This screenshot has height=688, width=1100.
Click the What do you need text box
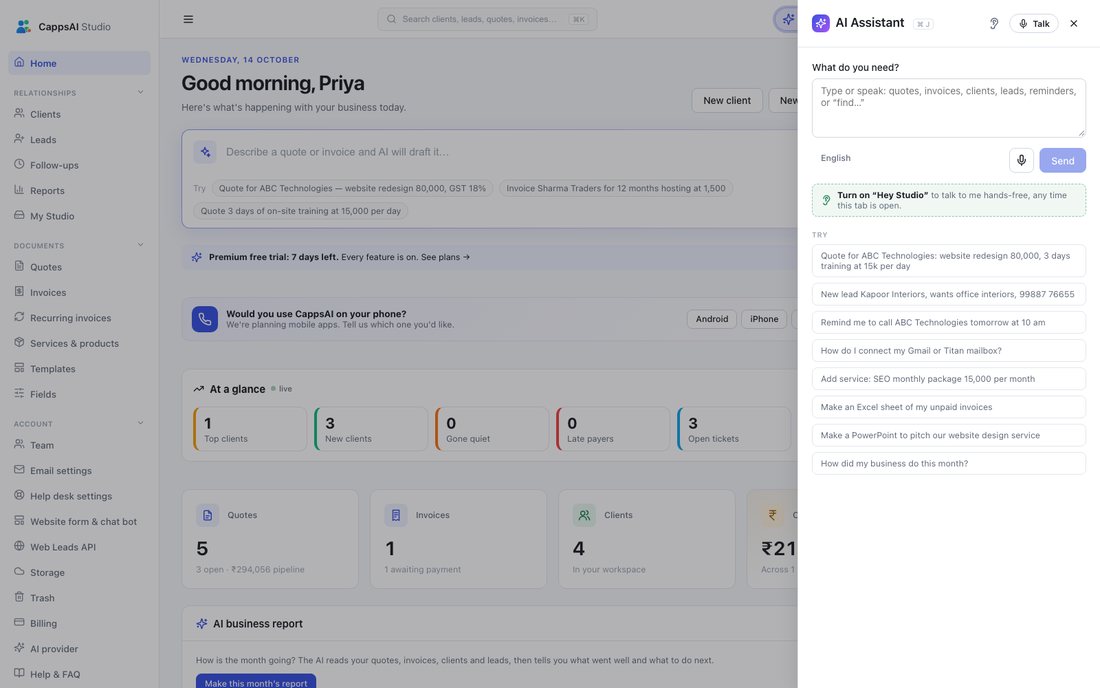(x=948, y=108)
